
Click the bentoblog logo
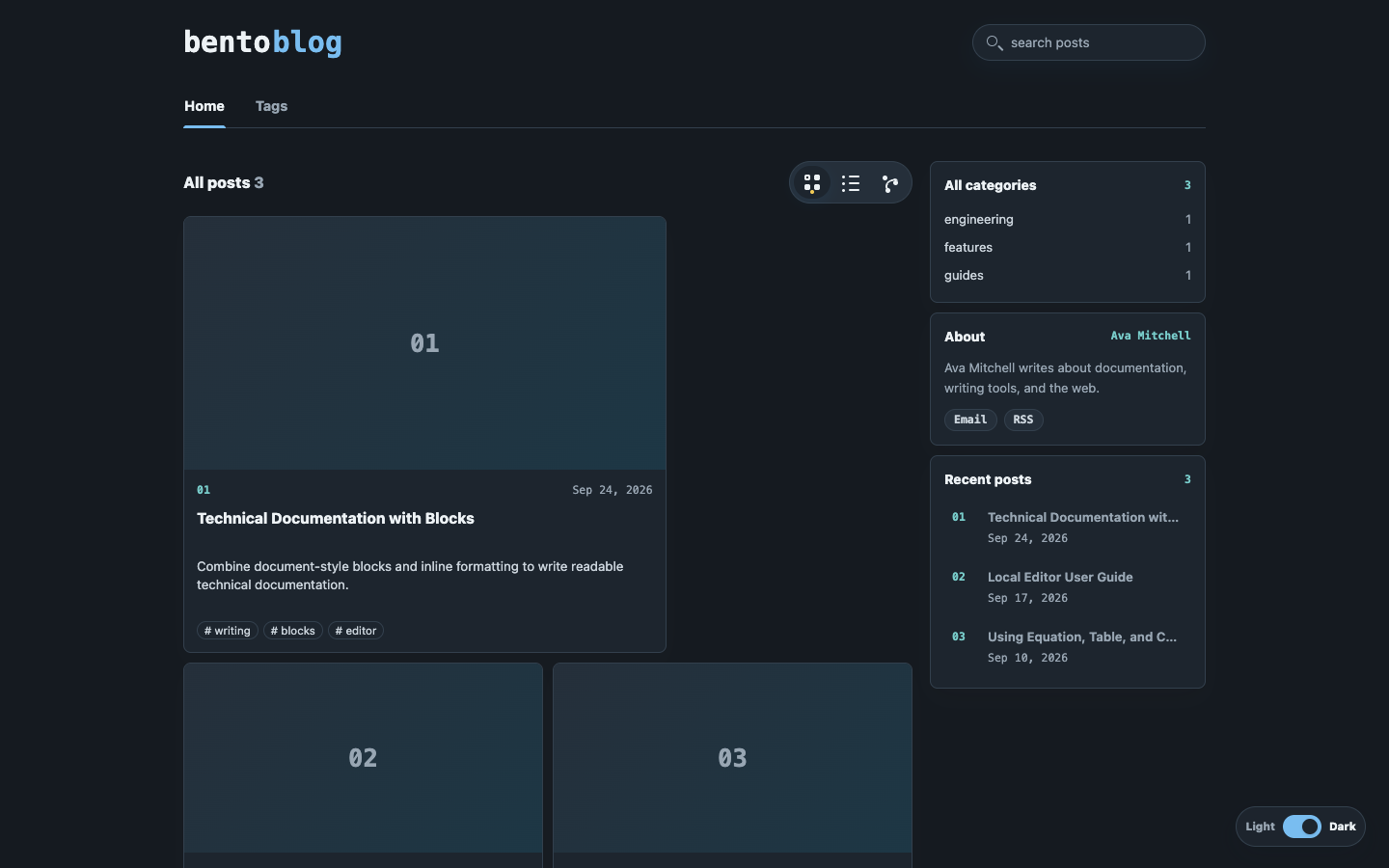263,41
